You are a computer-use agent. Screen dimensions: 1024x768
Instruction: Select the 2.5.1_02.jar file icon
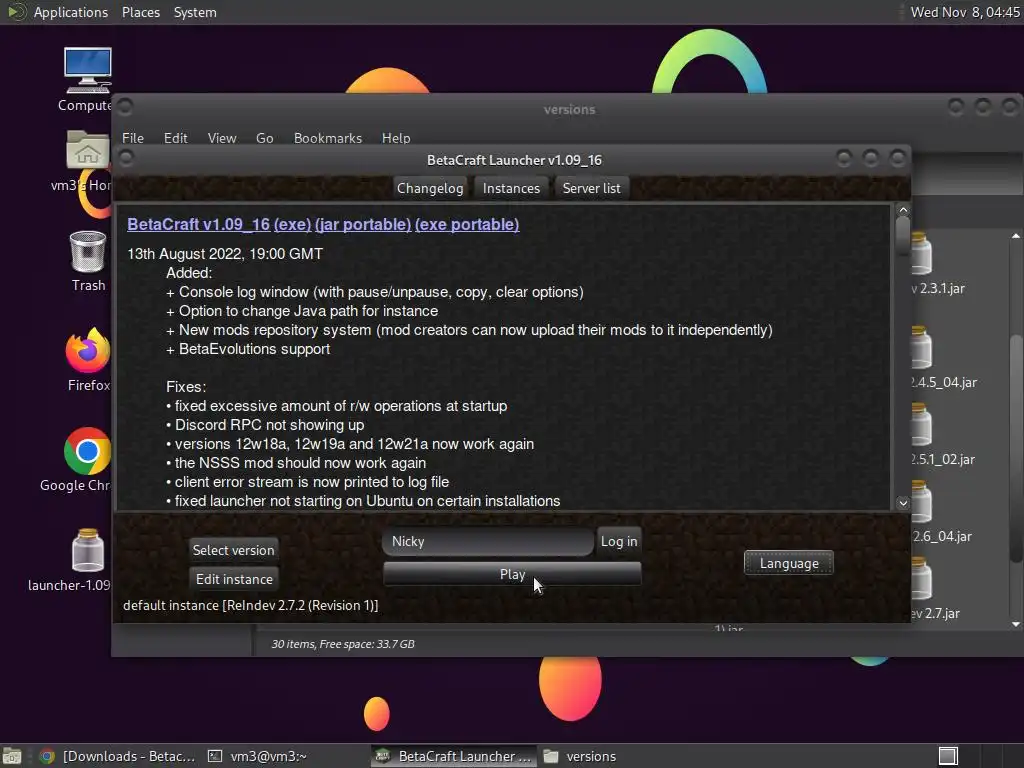(x=920, y=424)
